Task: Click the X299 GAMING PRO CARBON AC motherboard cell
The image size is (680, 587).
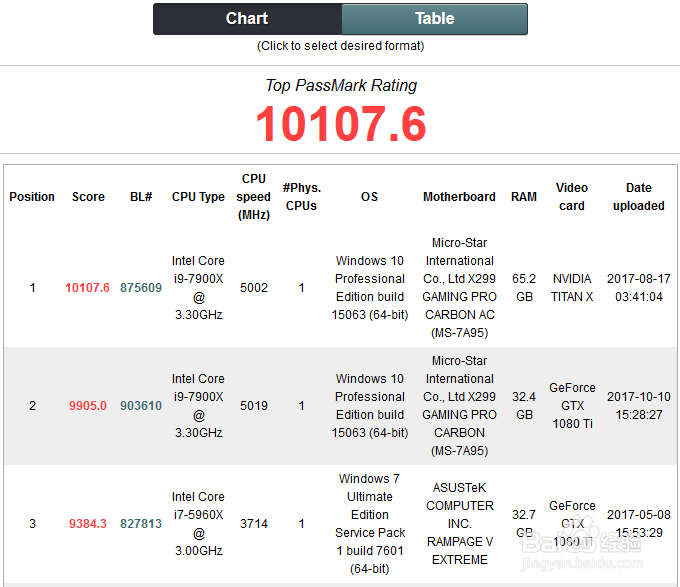Action: pos(460,287)
